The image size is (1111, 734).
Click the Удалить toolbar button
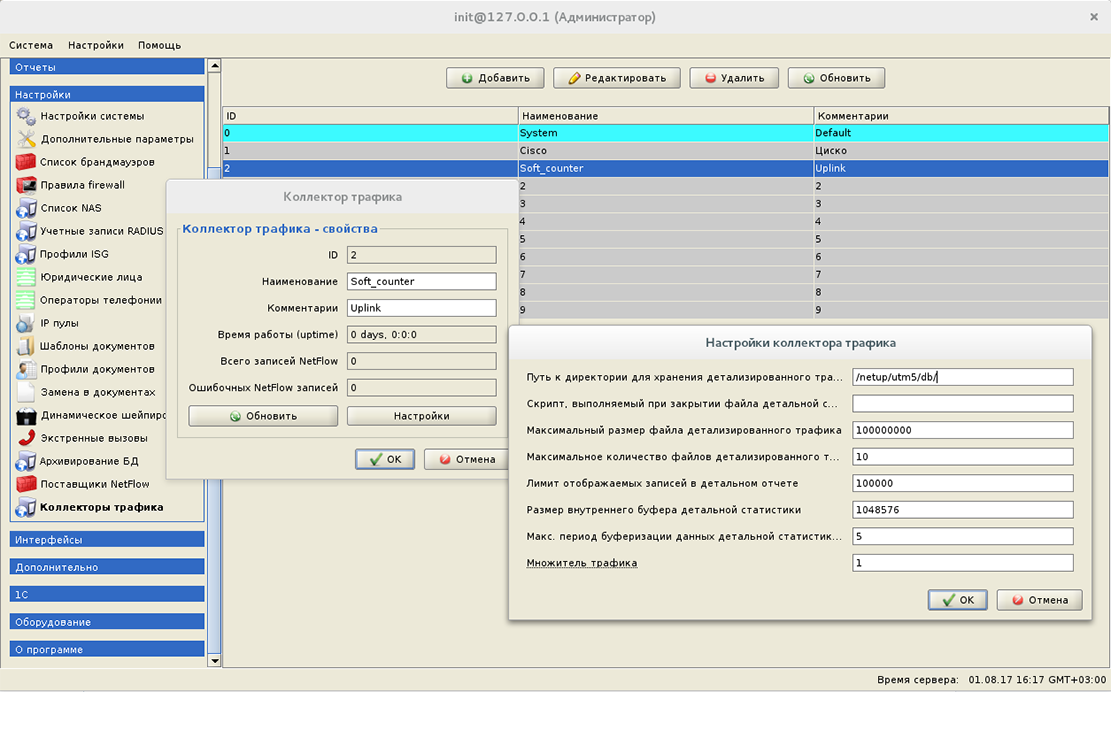coord(734,78)
